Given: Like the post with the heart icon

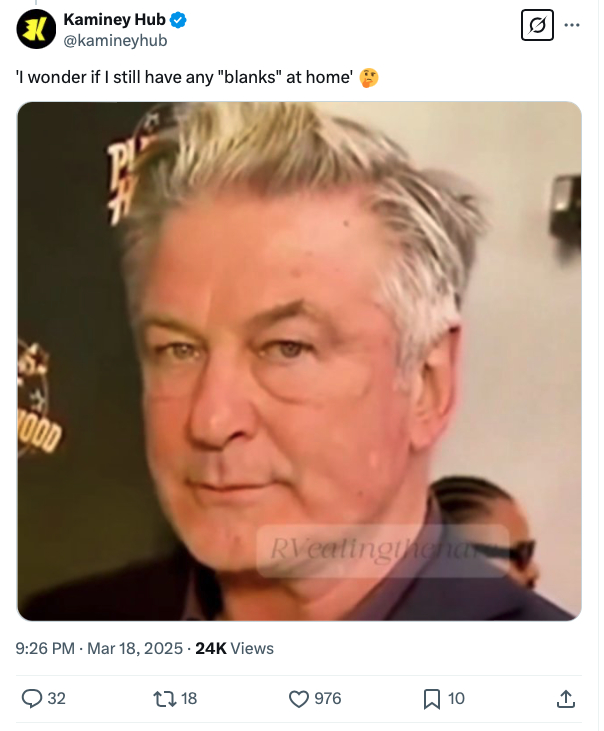Looking at the screenshot, I should [299, 698].
